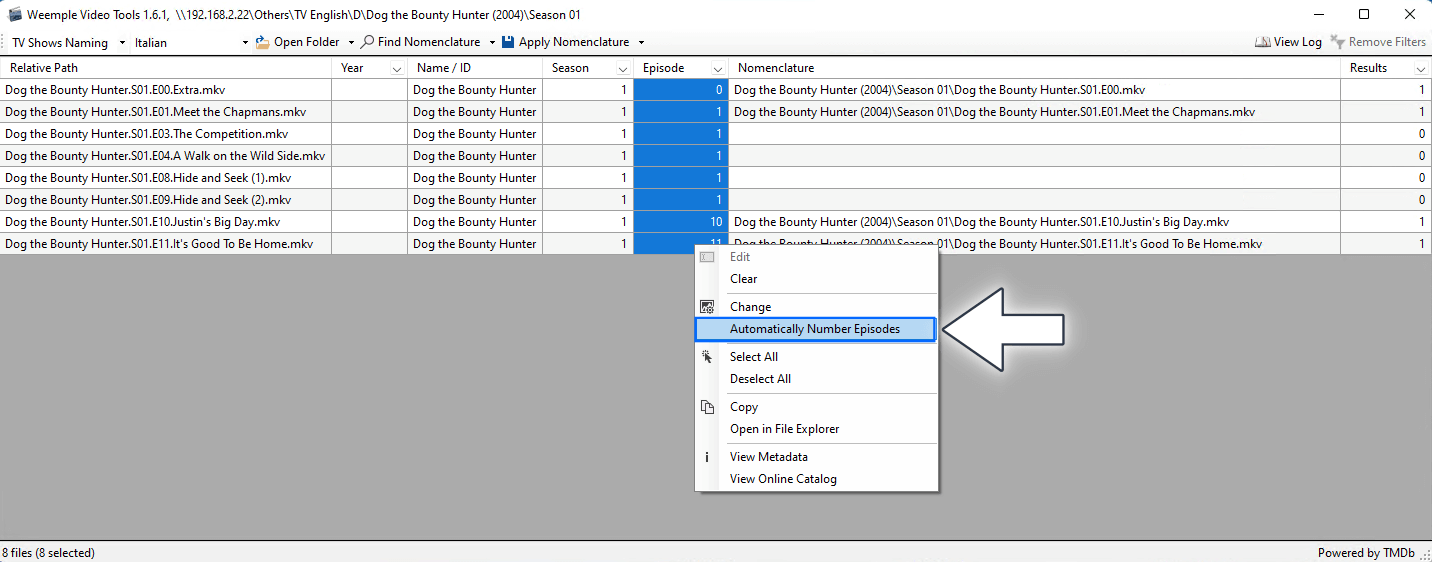Choose Deselect All in the context menu

click(x=761, y=379)
